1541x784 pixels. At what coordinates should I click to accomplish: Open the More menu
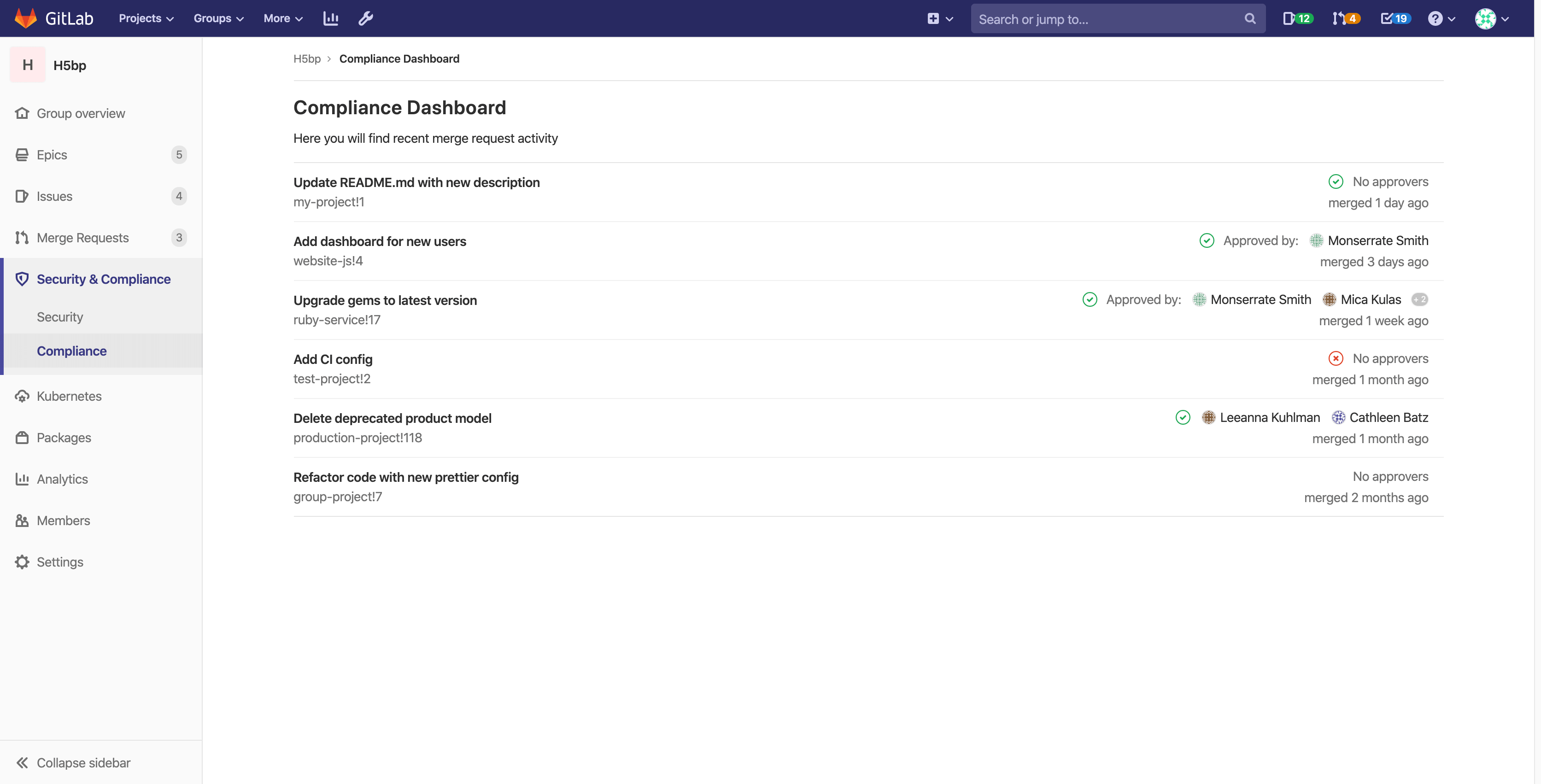[x=282, y=18]
